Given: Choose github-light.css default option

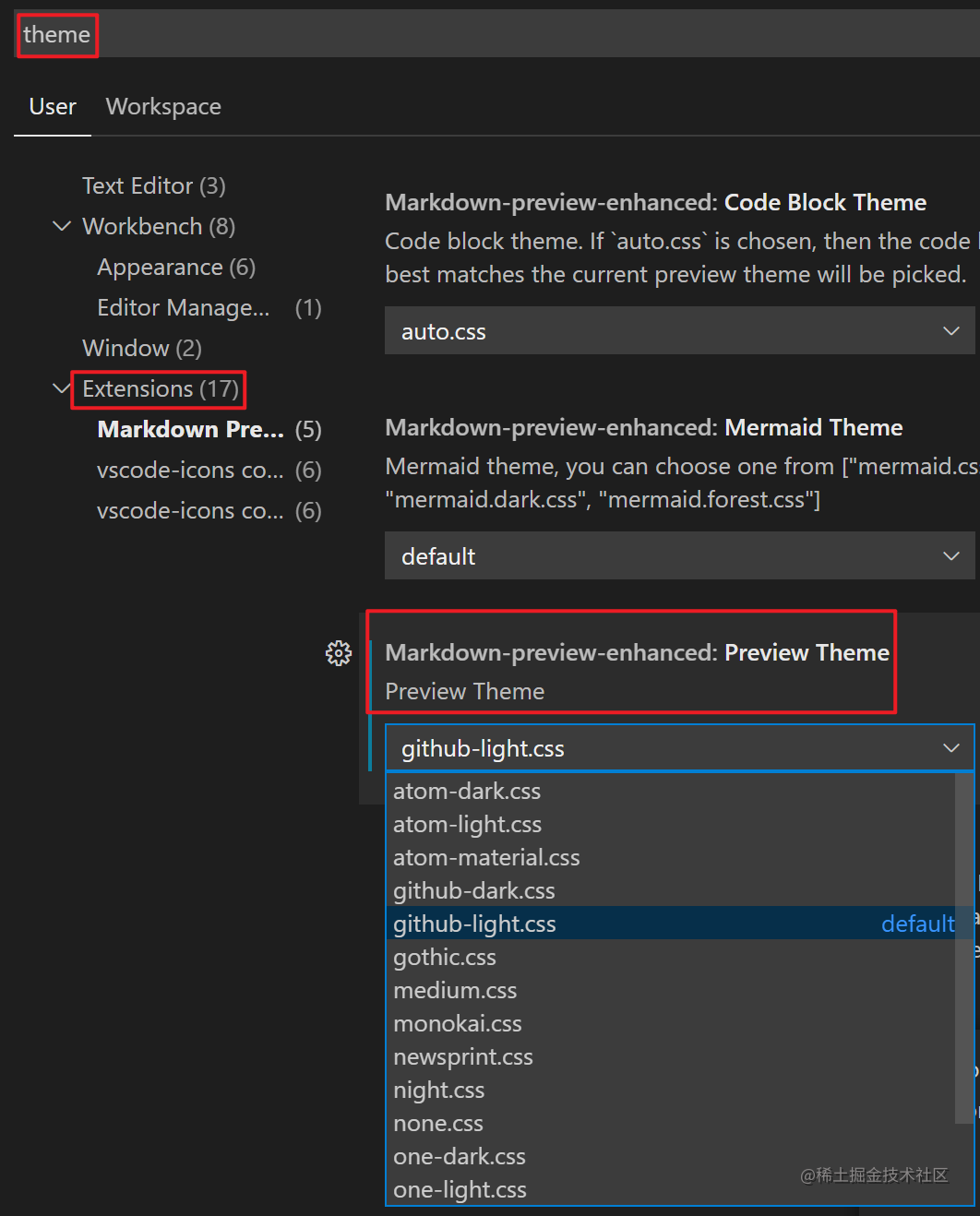Looking at the screenshot, I should click(x=670, y=924).
